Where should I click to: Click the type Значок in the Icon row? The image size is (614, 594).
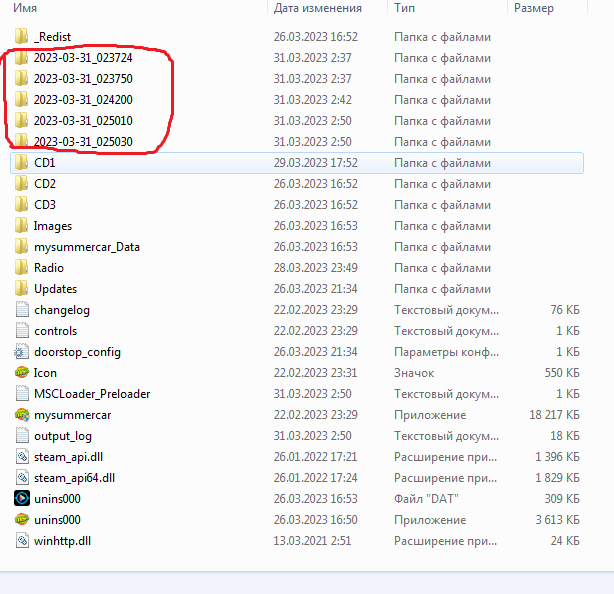[414, 373]
